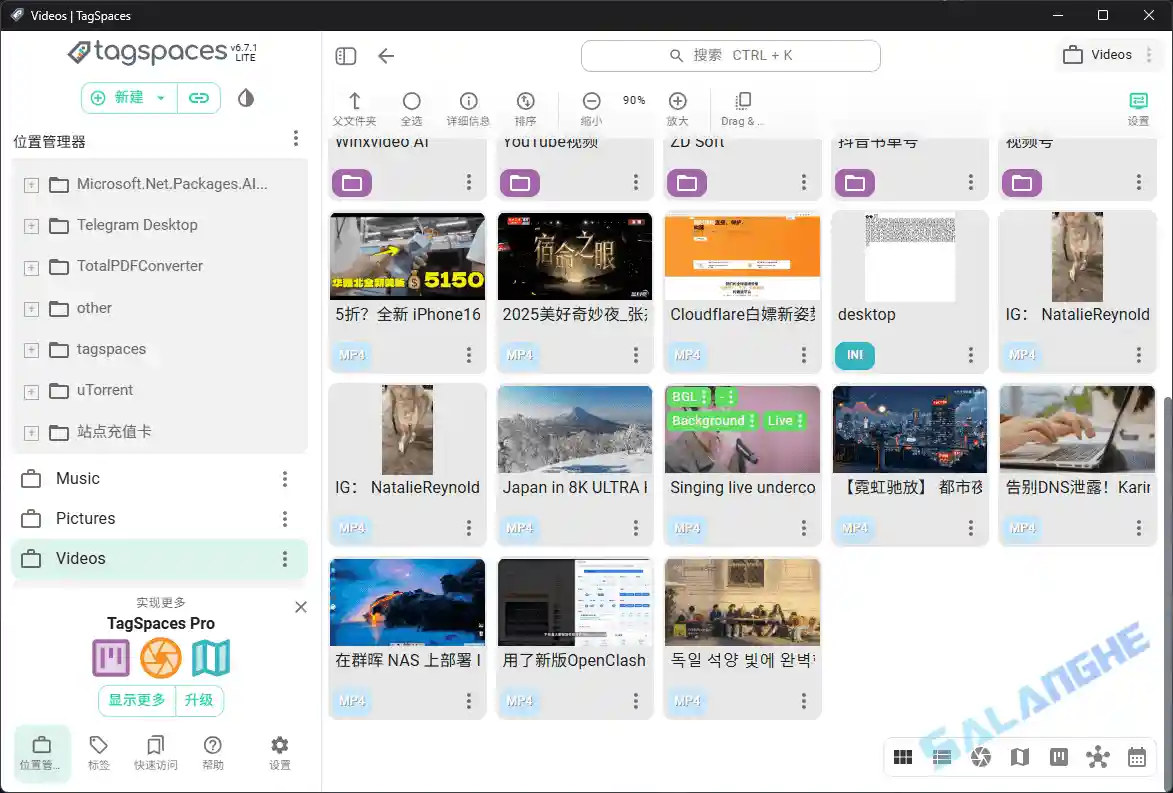This screenshot has height=793, width=1173.
Task: Toggle the theme switcher near 新建
Action: click(245, 98)
